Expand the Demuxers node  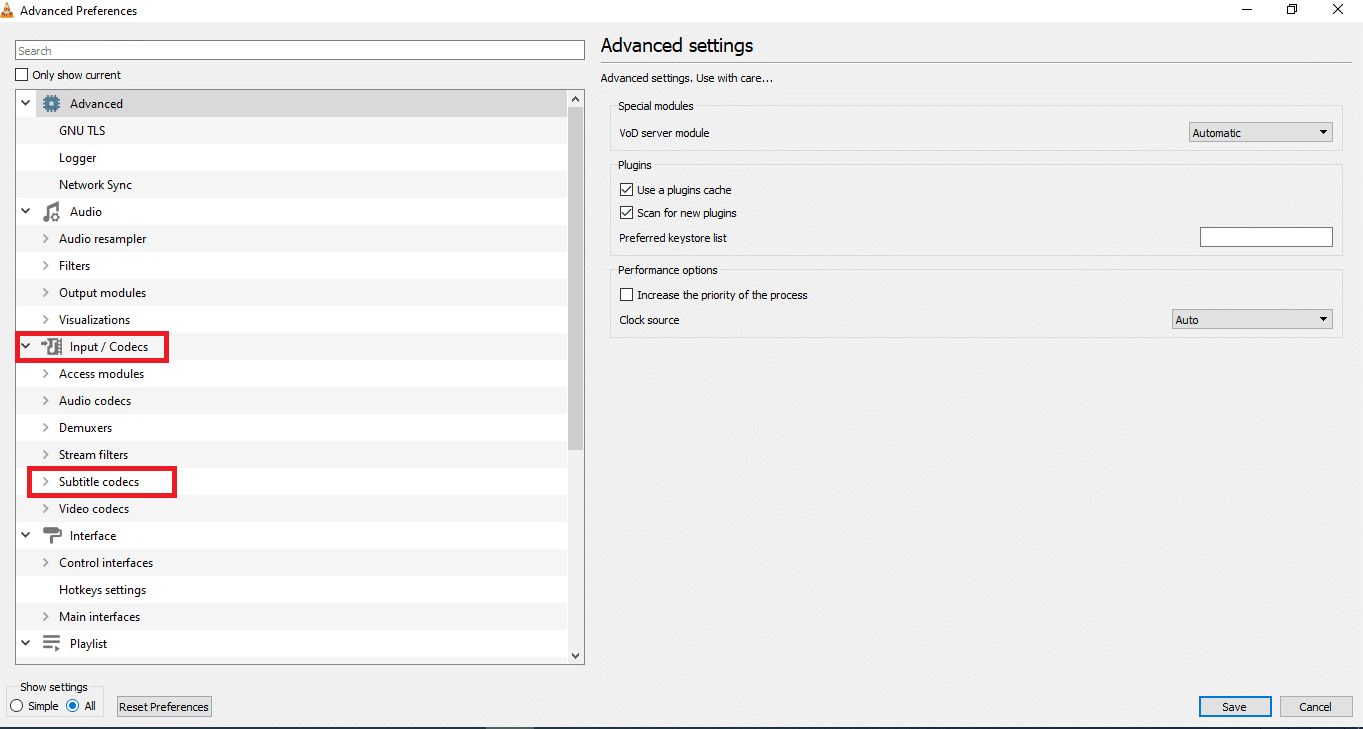pos(46,428)
